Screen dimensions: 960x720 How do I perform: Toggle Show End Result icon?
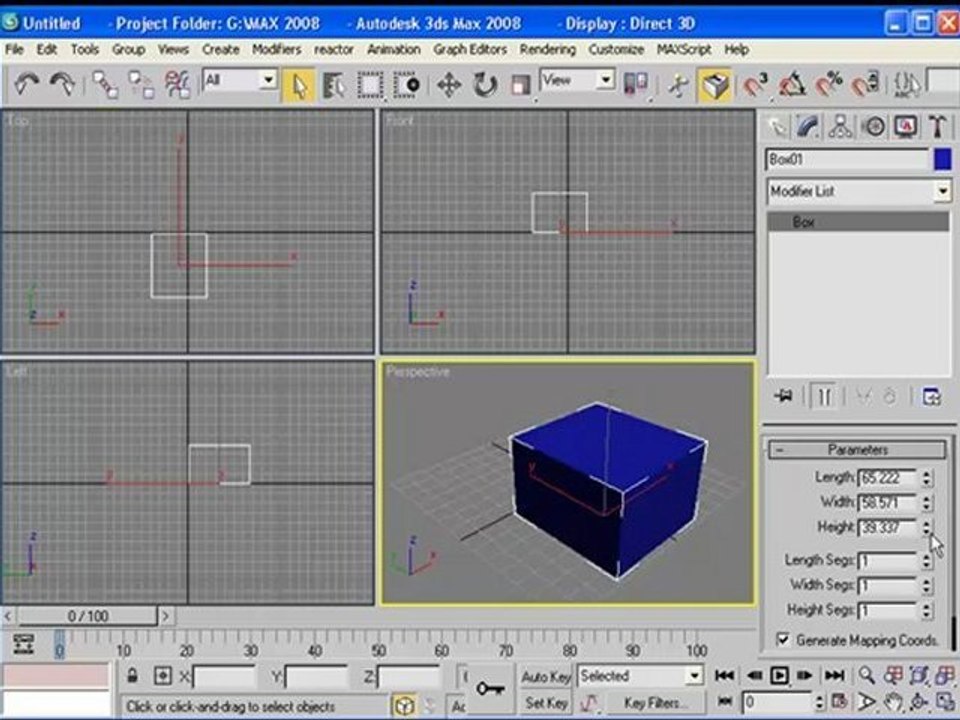click(824, 397)
